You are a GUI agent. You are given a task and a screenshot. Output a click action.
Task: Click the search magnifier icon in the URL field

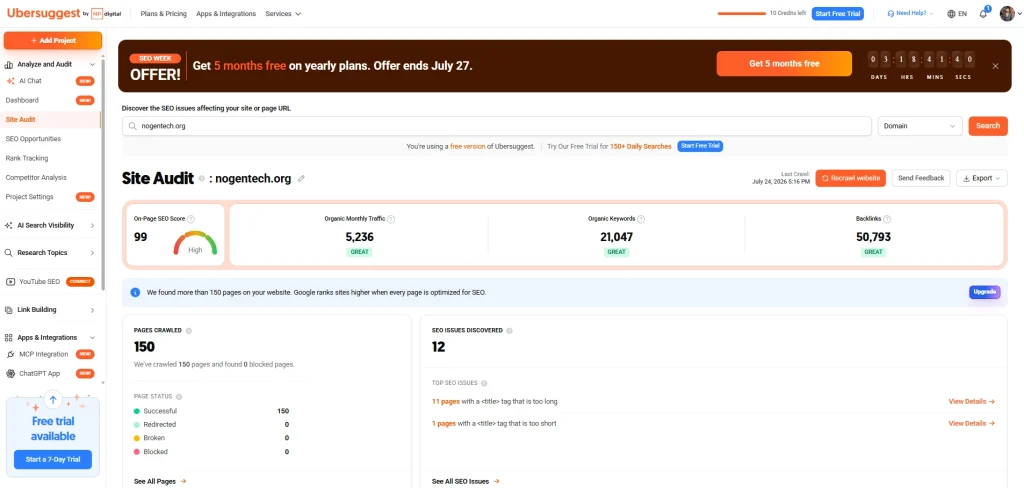133,126
